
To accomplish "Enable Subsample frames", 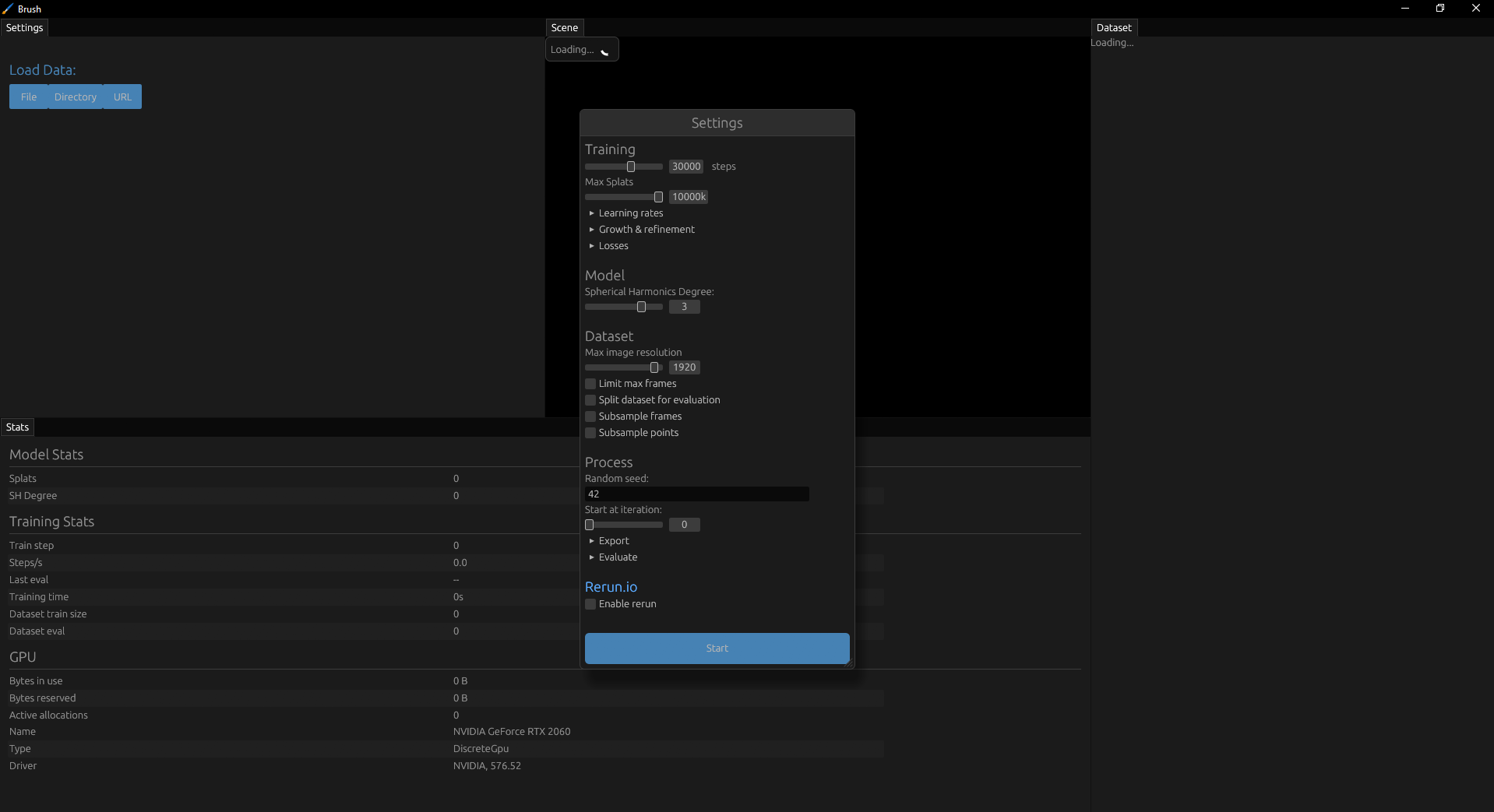I will coord(590,416).
